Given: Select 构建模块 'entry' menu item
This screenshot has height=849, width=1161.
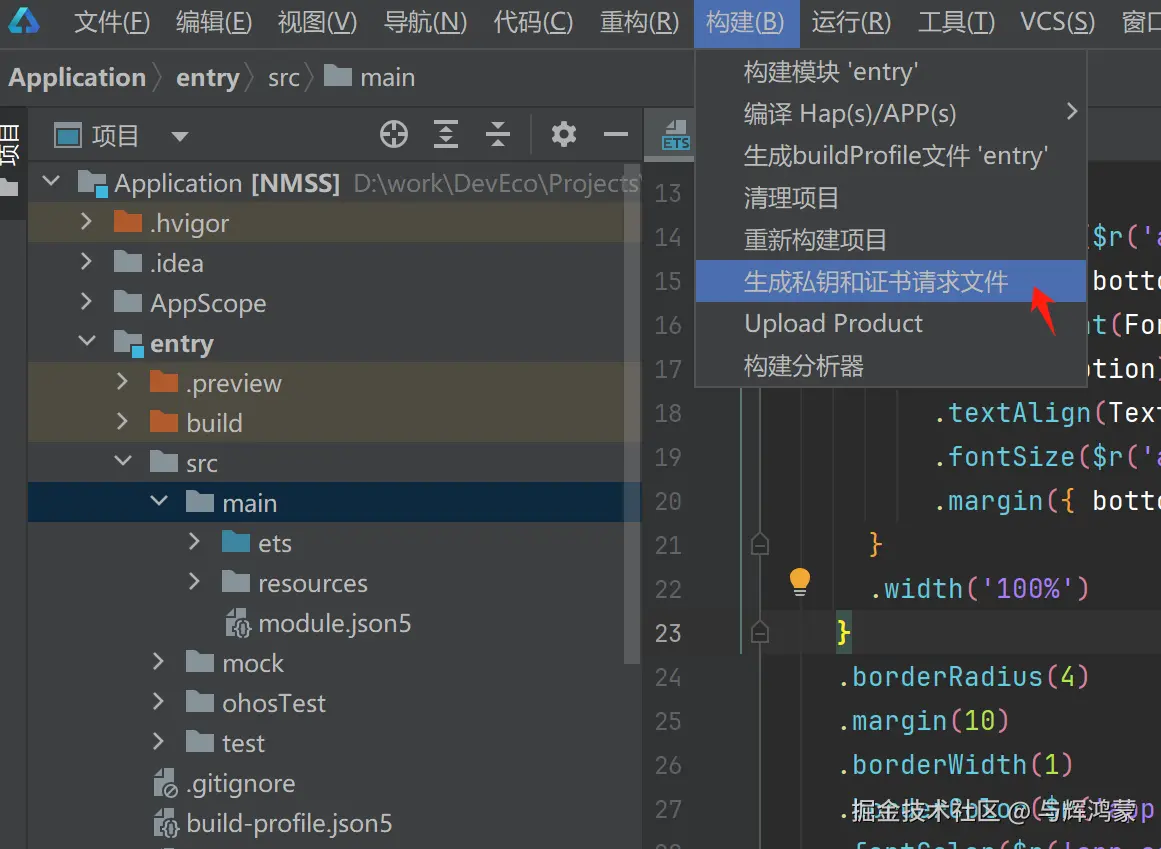Looking at the screenshot, I should (891, 72).
